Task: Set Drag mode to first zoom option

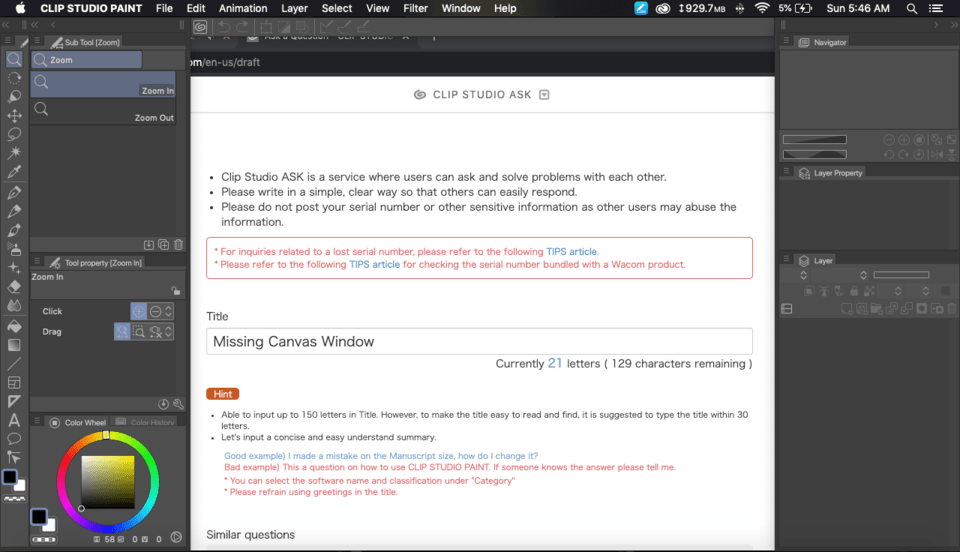Action: (x=122, y=332)
